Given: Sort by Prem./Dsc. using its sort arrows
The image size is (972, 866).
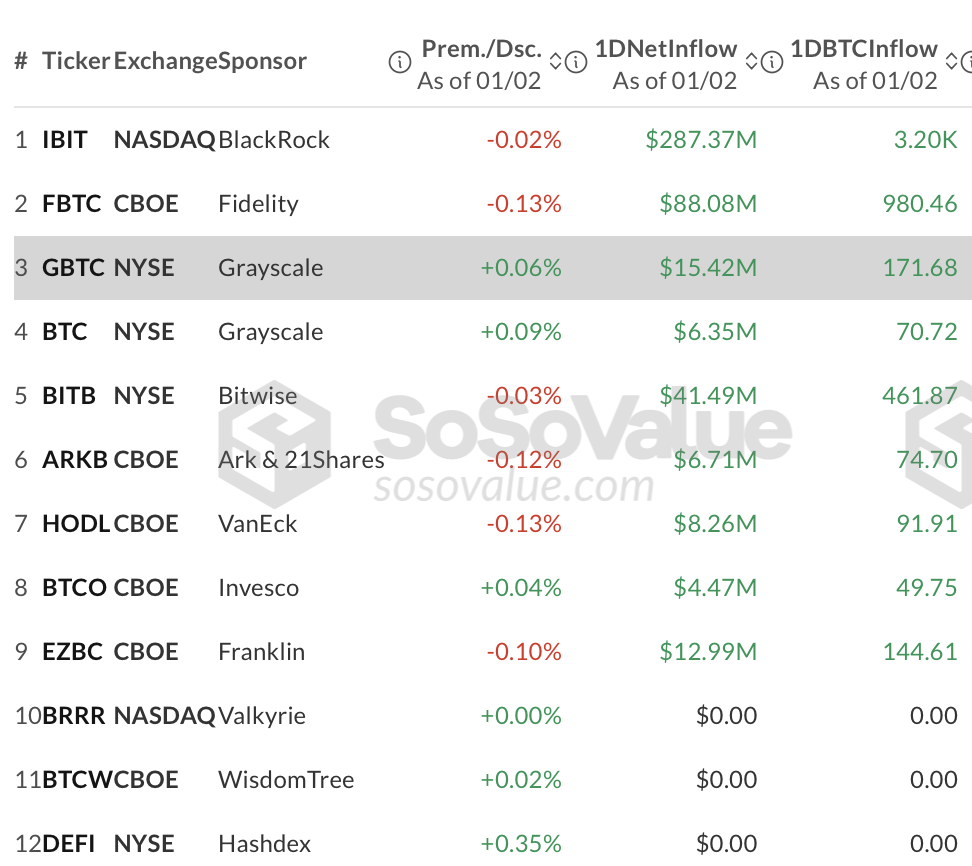Looking at the screenshot, I should pos(557,62).
